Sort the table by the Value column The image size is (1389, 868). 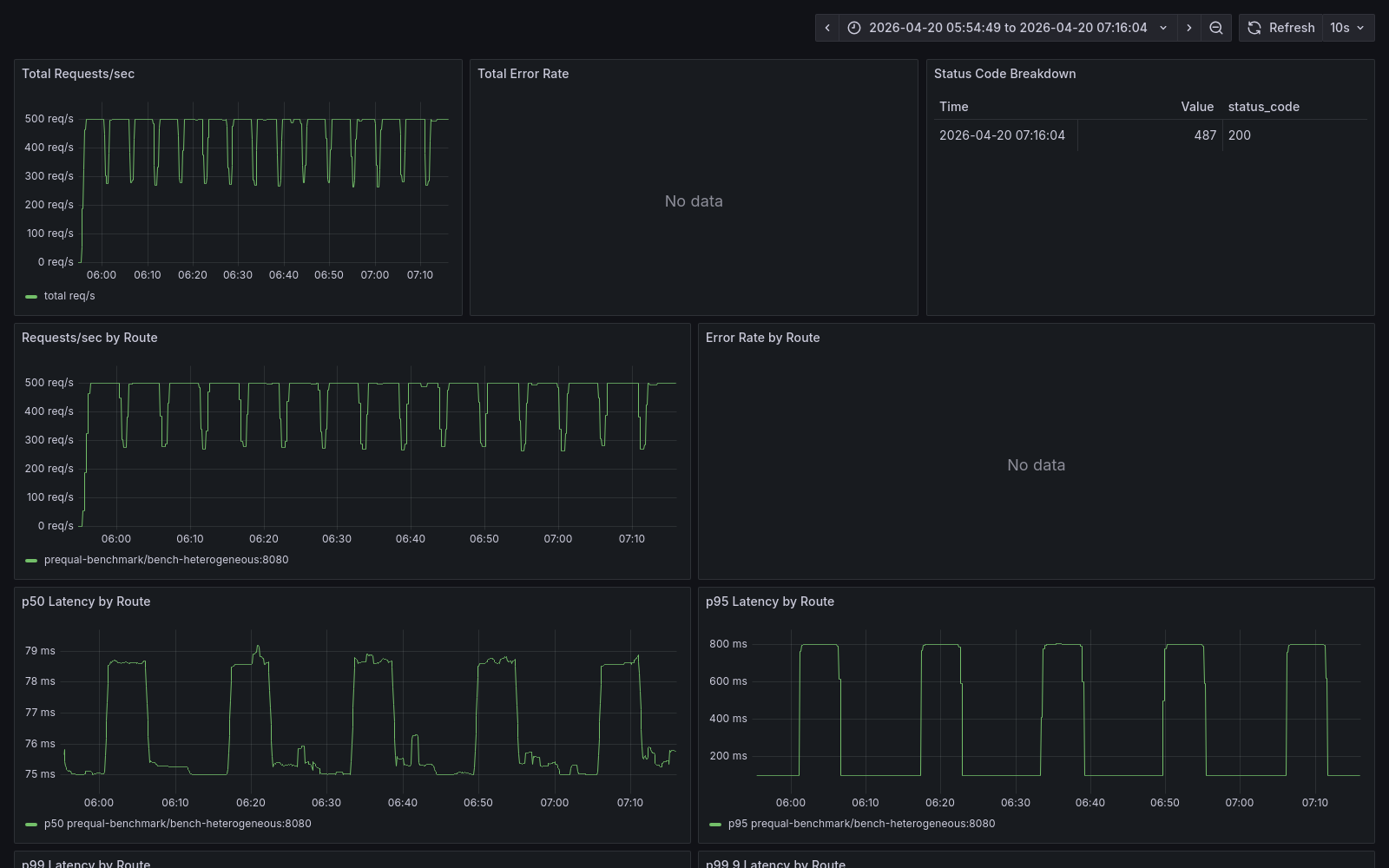click(1197, 106)
